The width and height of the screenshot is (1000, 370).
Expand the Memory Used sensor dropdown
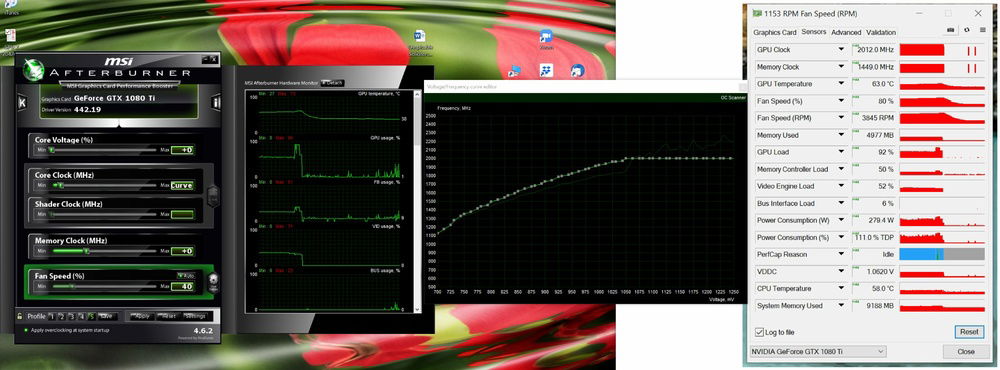[x=842, y=135]
